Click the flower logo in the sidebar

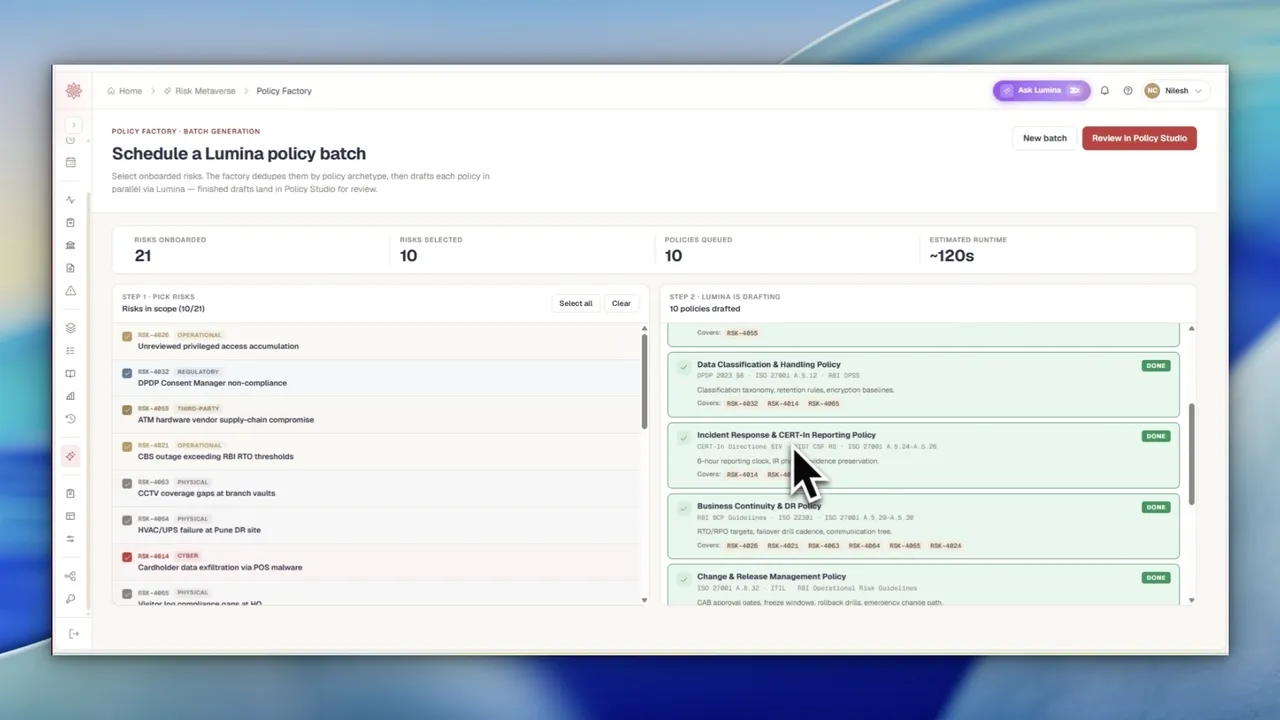[x=73, y=91]
